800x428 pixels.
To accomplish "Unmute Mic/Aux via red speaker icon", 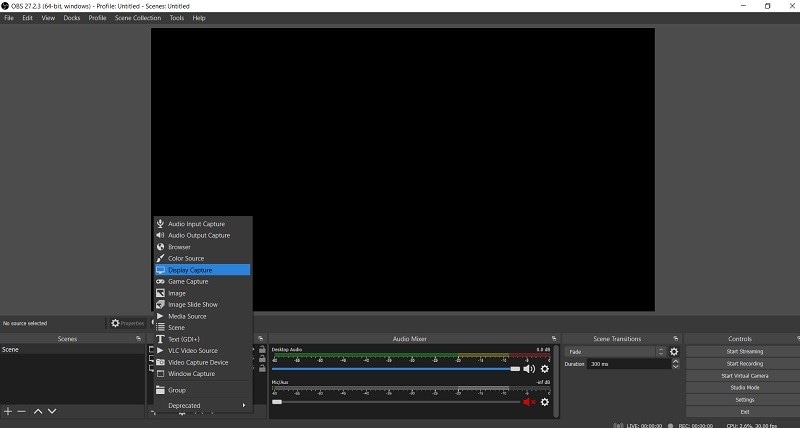I will (x=529, y=402).
